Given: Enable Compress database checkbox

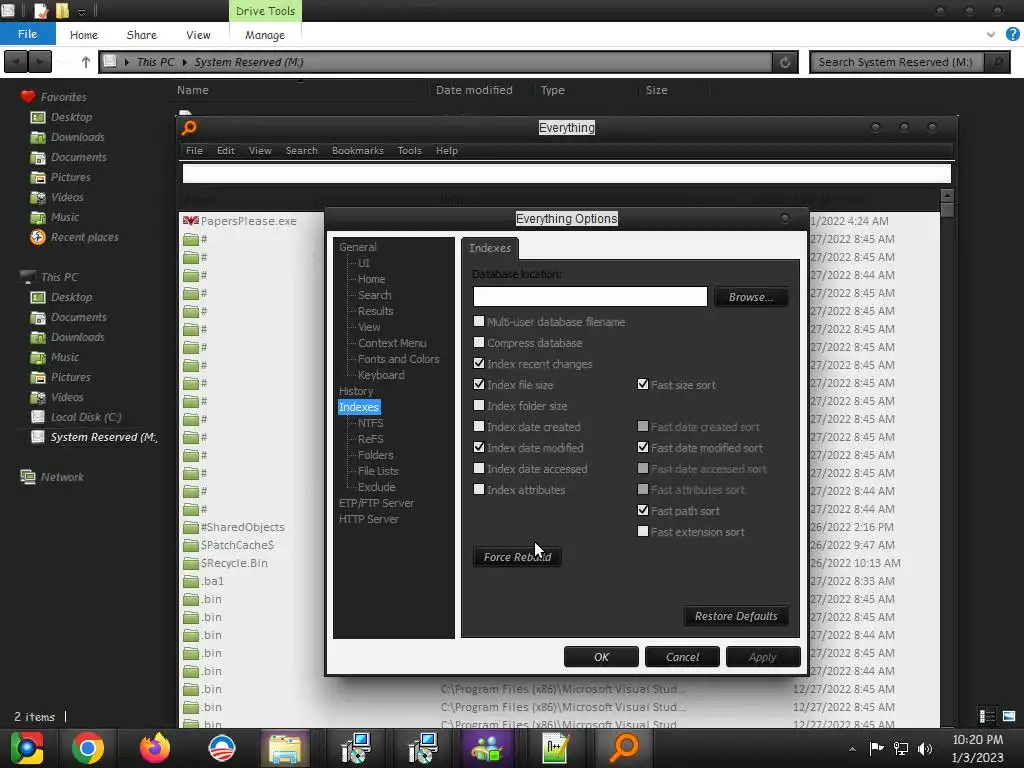Looking at the screenshot, I should (x=479, y=342).
